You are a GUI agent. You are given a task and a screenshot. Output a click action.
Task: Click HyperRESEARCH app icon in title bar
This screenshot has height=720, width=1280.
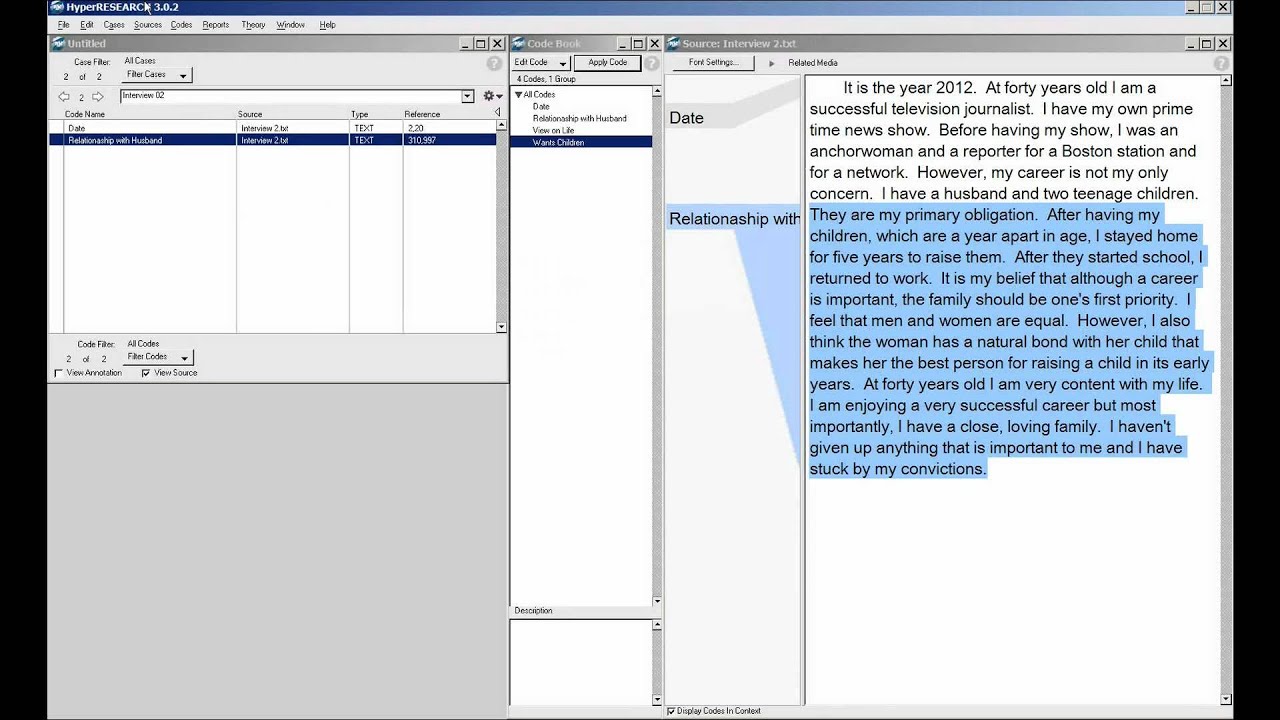tap(57, 7)
